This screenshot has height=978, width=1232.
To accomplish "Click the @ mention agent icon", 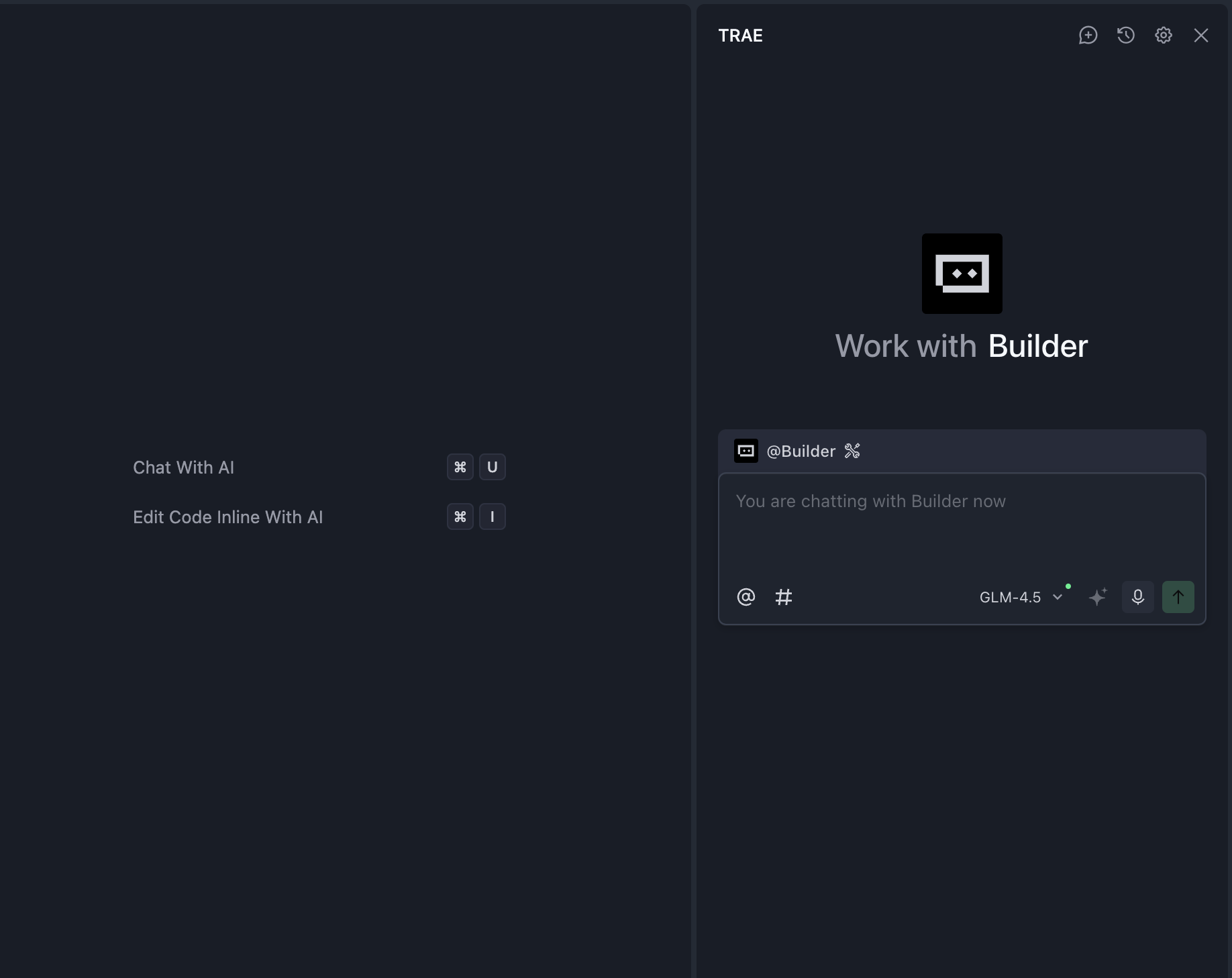I will coord(746,597).
